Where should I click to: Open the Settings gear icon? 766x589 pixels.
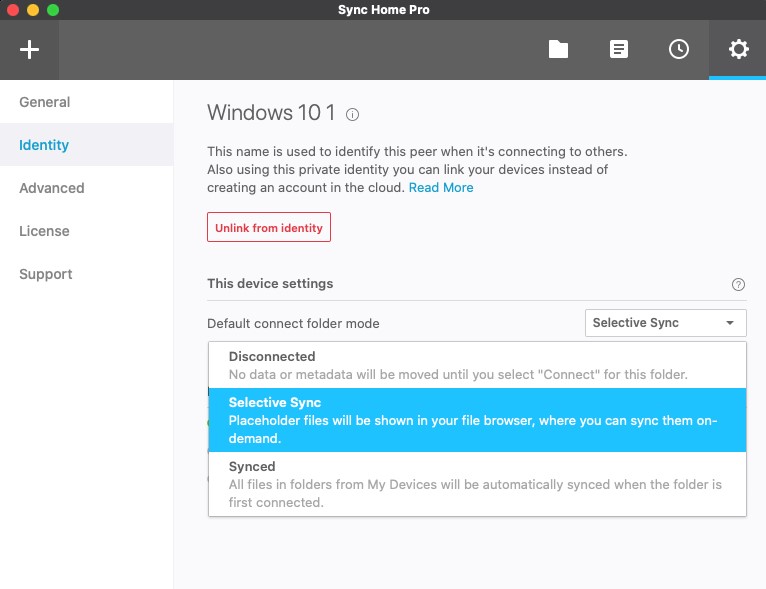[738, 49]
